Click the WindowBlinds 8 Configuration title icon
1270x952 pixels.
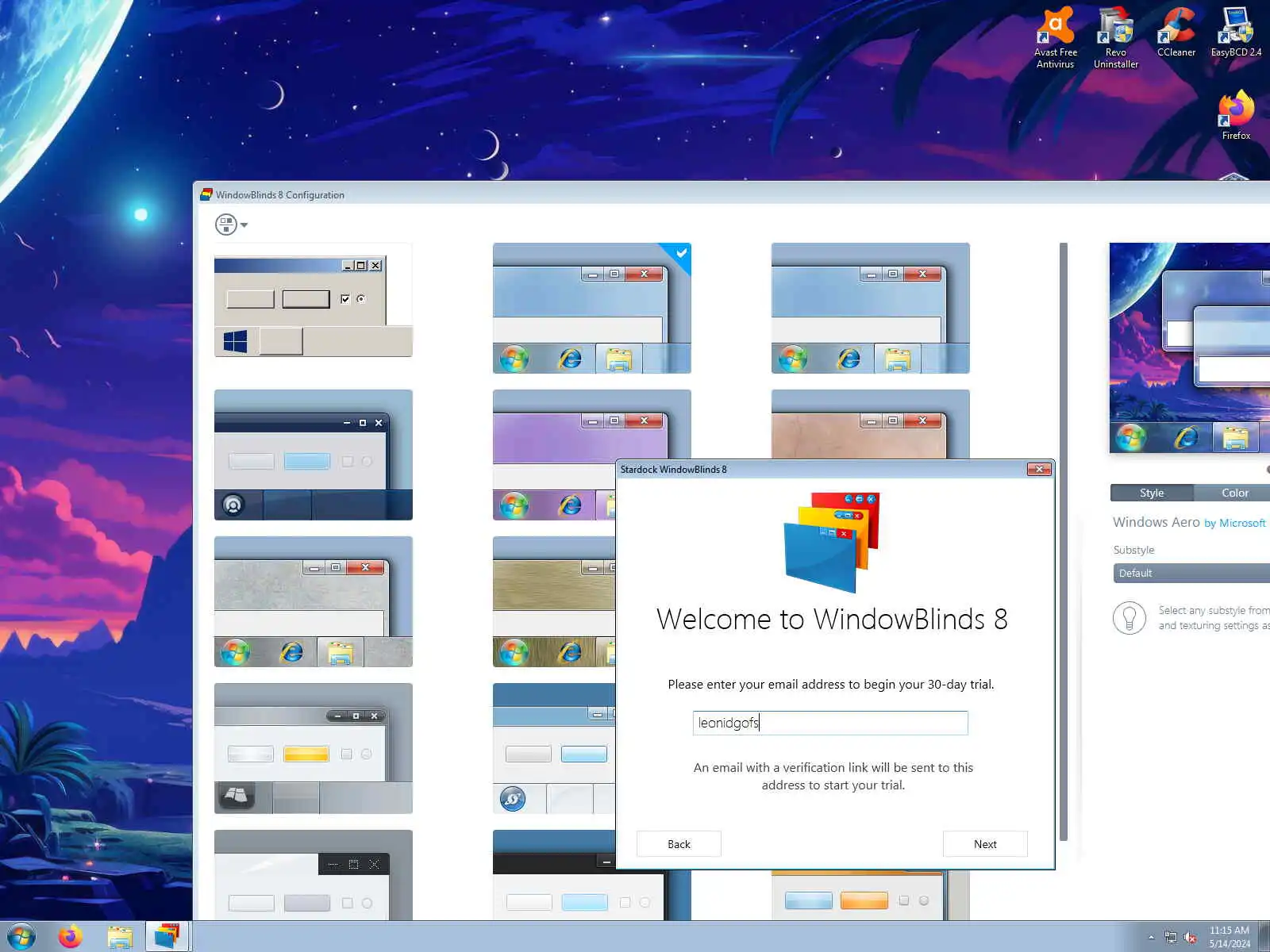coord(206,194)
